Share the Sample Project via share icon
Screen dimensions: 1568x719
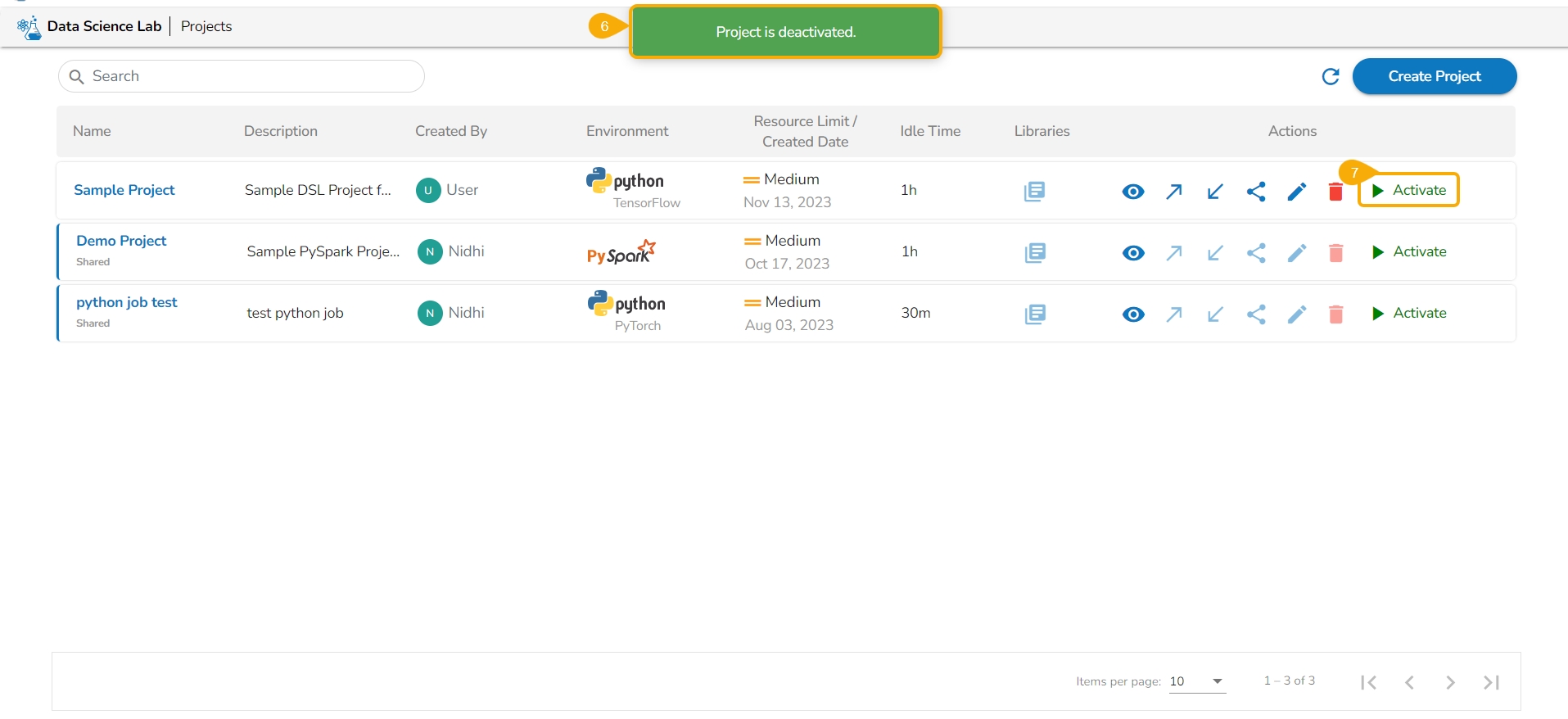pos(1256,192)
